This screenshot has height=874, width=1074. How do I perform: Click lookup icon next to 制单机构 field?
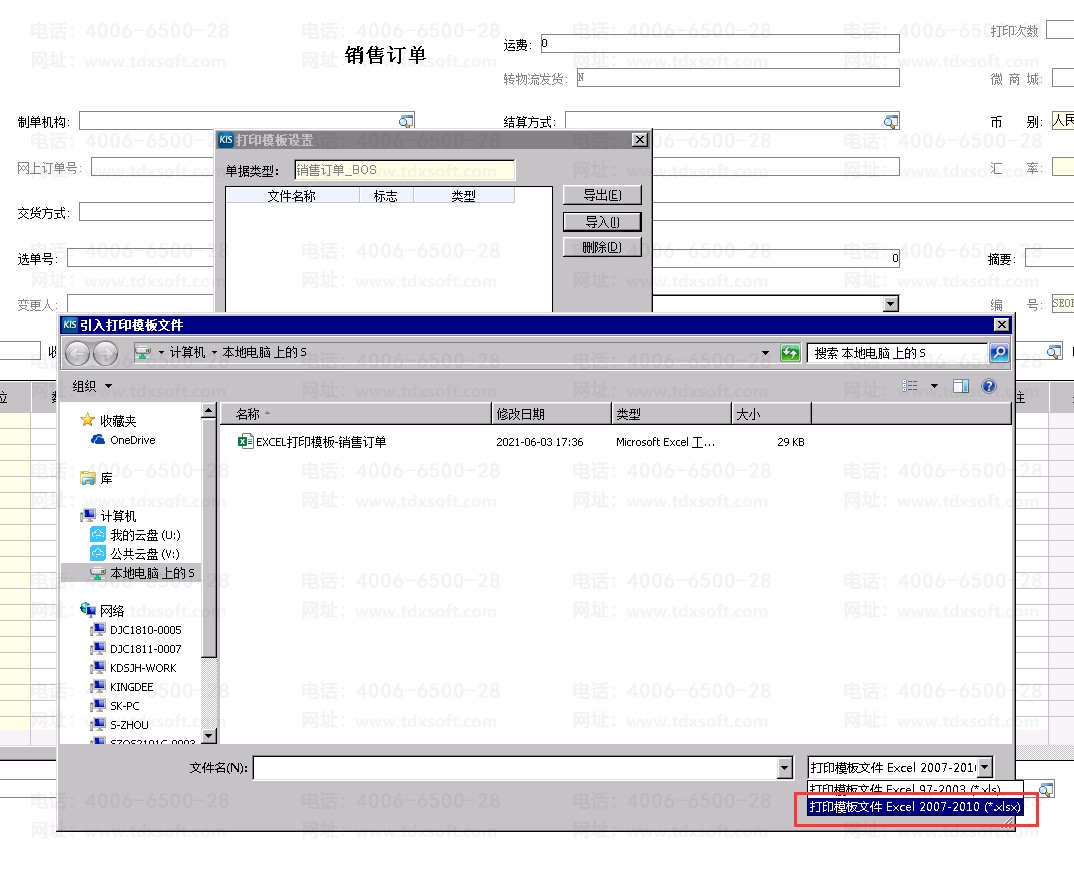pyautogui.click(x=406, y=122)
